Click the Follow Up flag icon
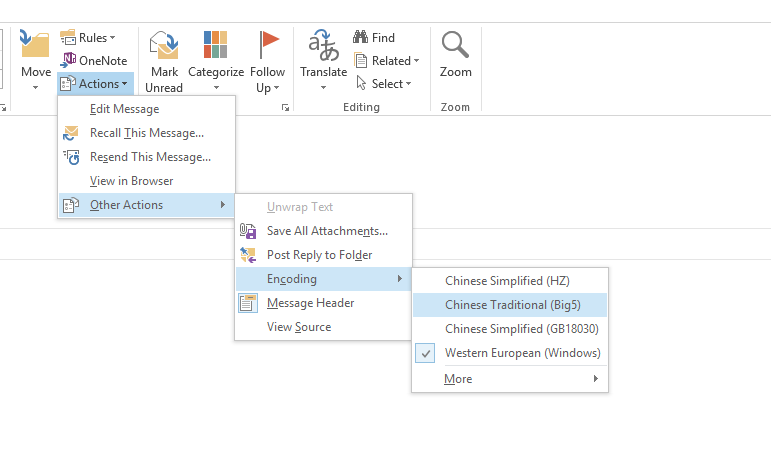The image size is (771, 454). (x=268, y=45)
